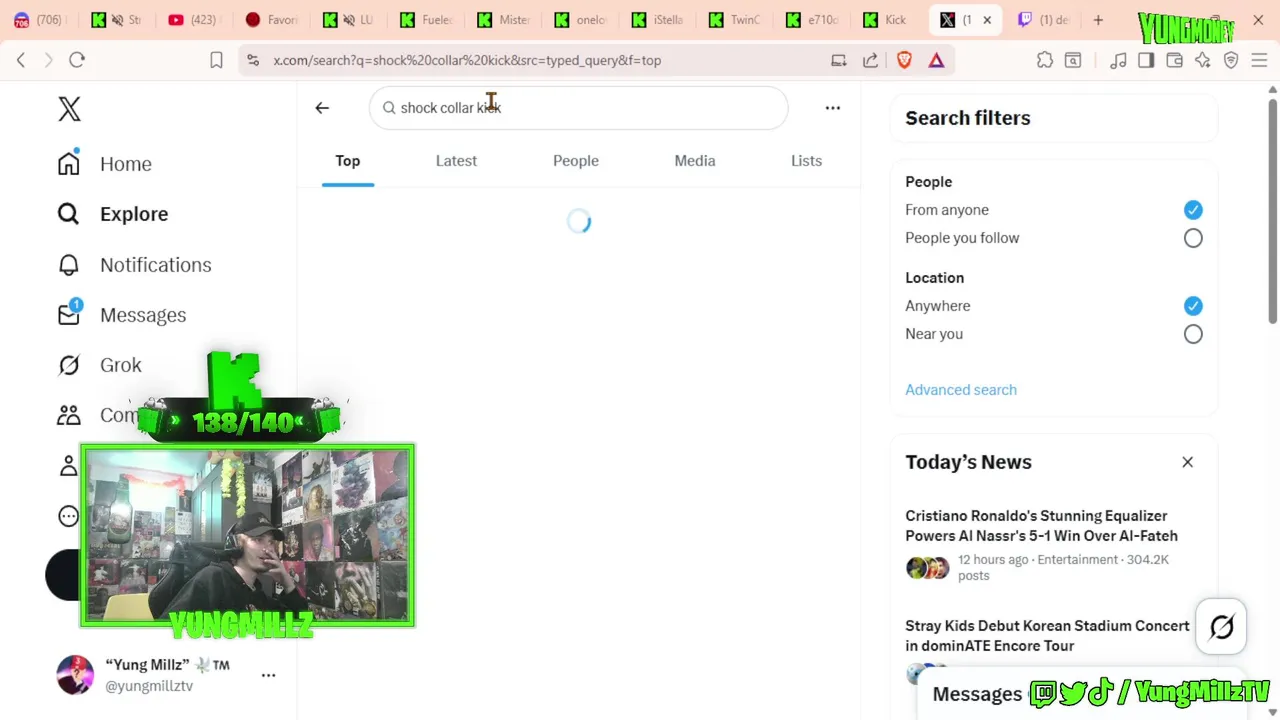1280x720 pixels.
Task: Open browser extensions puzzle icon
Action: click(x=1045, y=60)
